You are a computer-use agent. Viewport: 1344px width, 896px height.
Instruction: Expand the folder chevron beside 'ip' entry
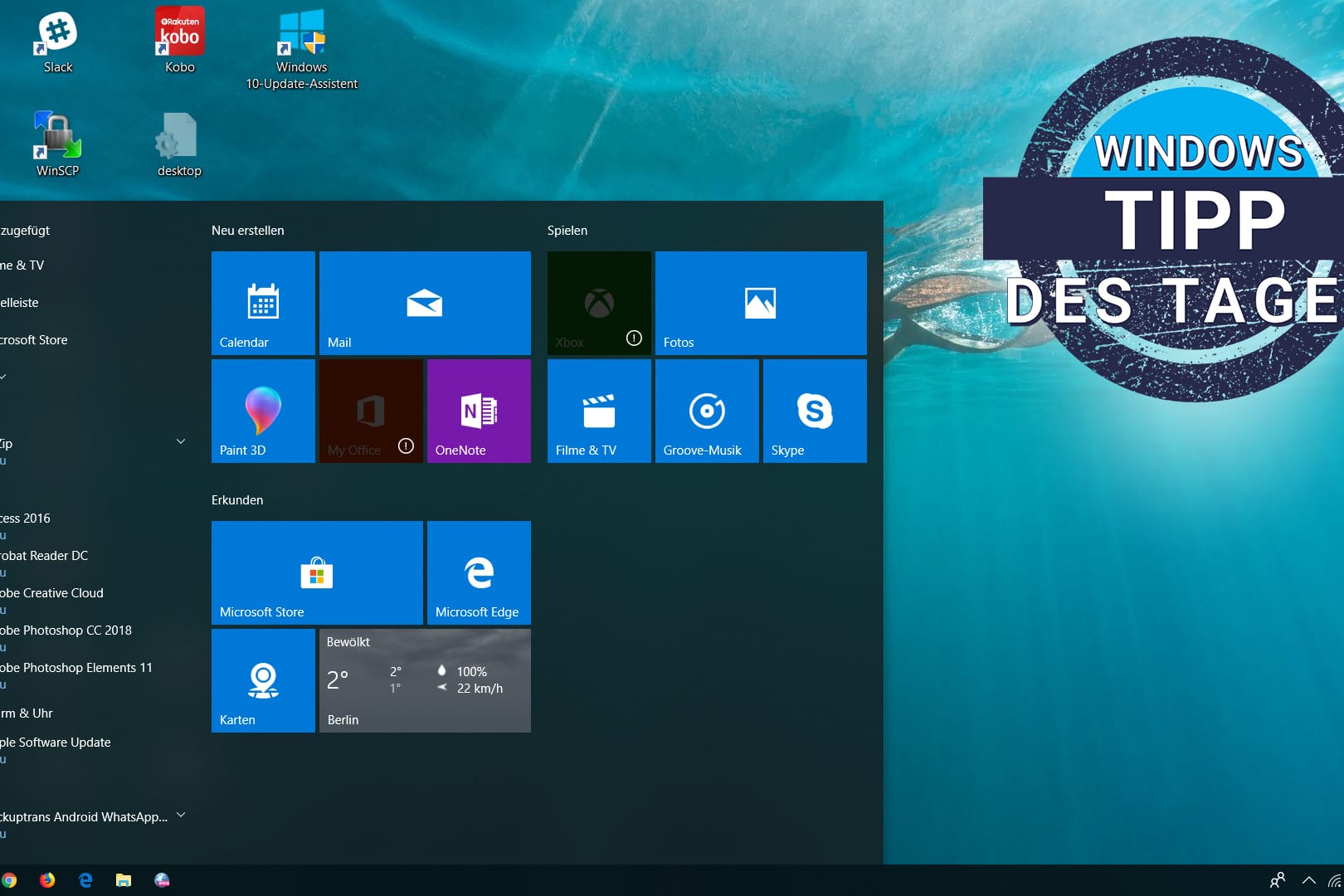tap(181, 441)
